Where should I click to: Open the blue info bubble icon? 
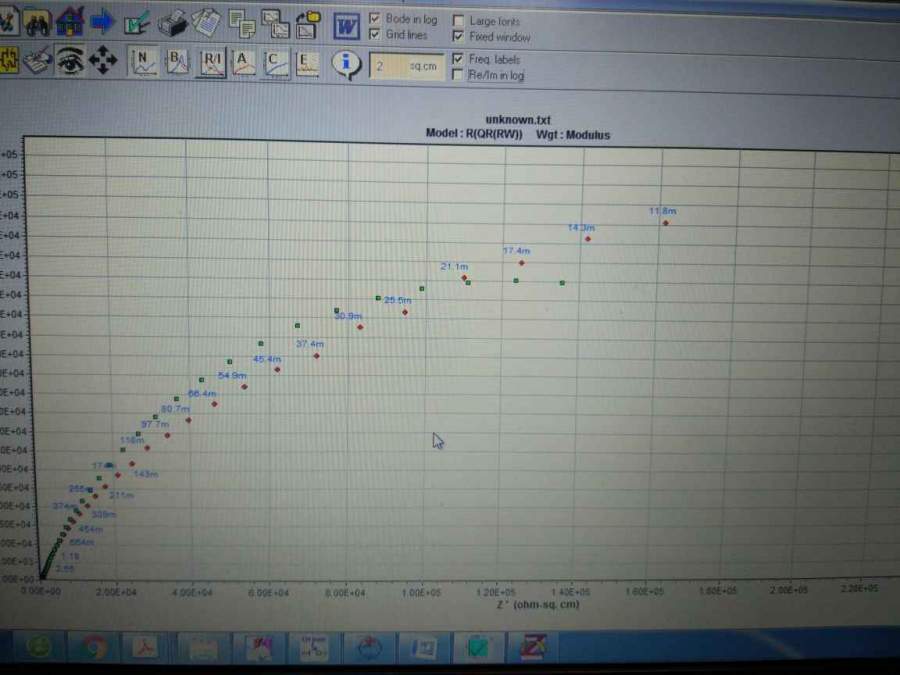point(346,65)
